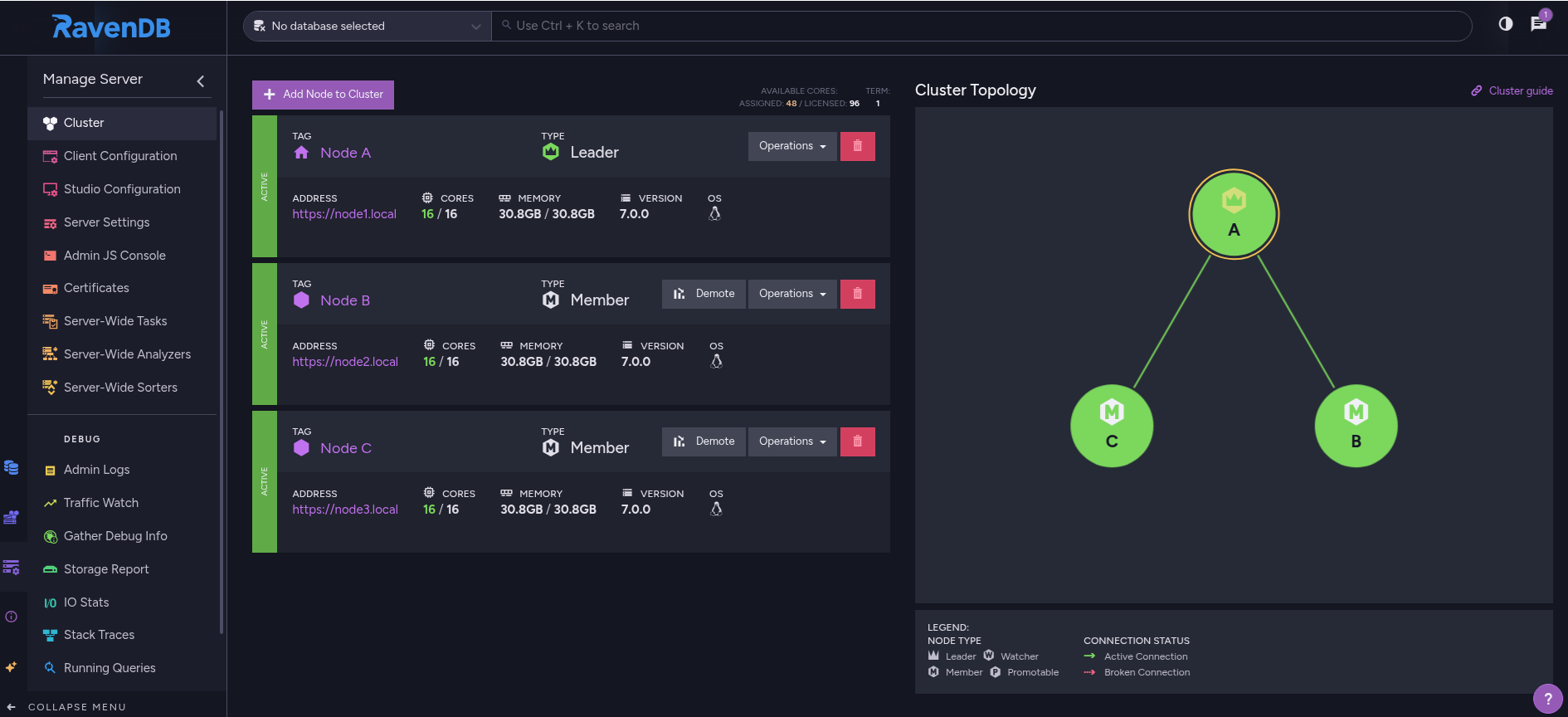
Task: Open Admin JS Console menu item
Action: (x=122, y=256)
